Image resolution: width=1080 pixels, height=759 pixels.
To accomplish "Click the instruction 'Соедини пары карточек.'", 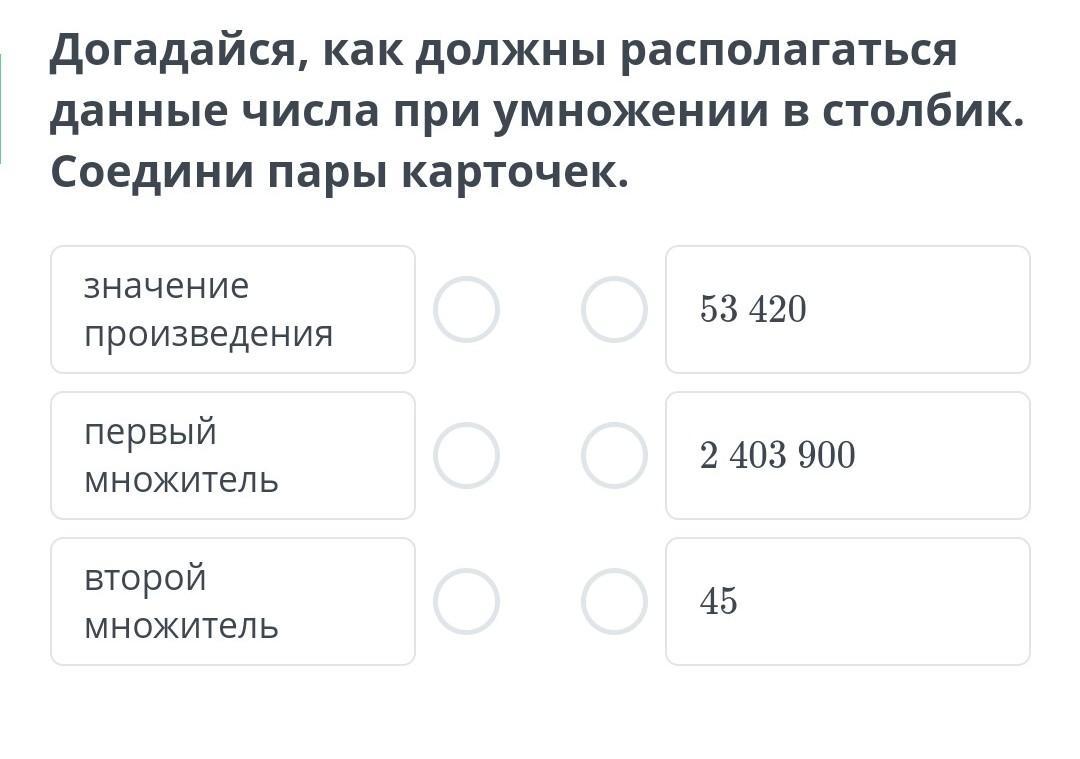I will 340,173.
